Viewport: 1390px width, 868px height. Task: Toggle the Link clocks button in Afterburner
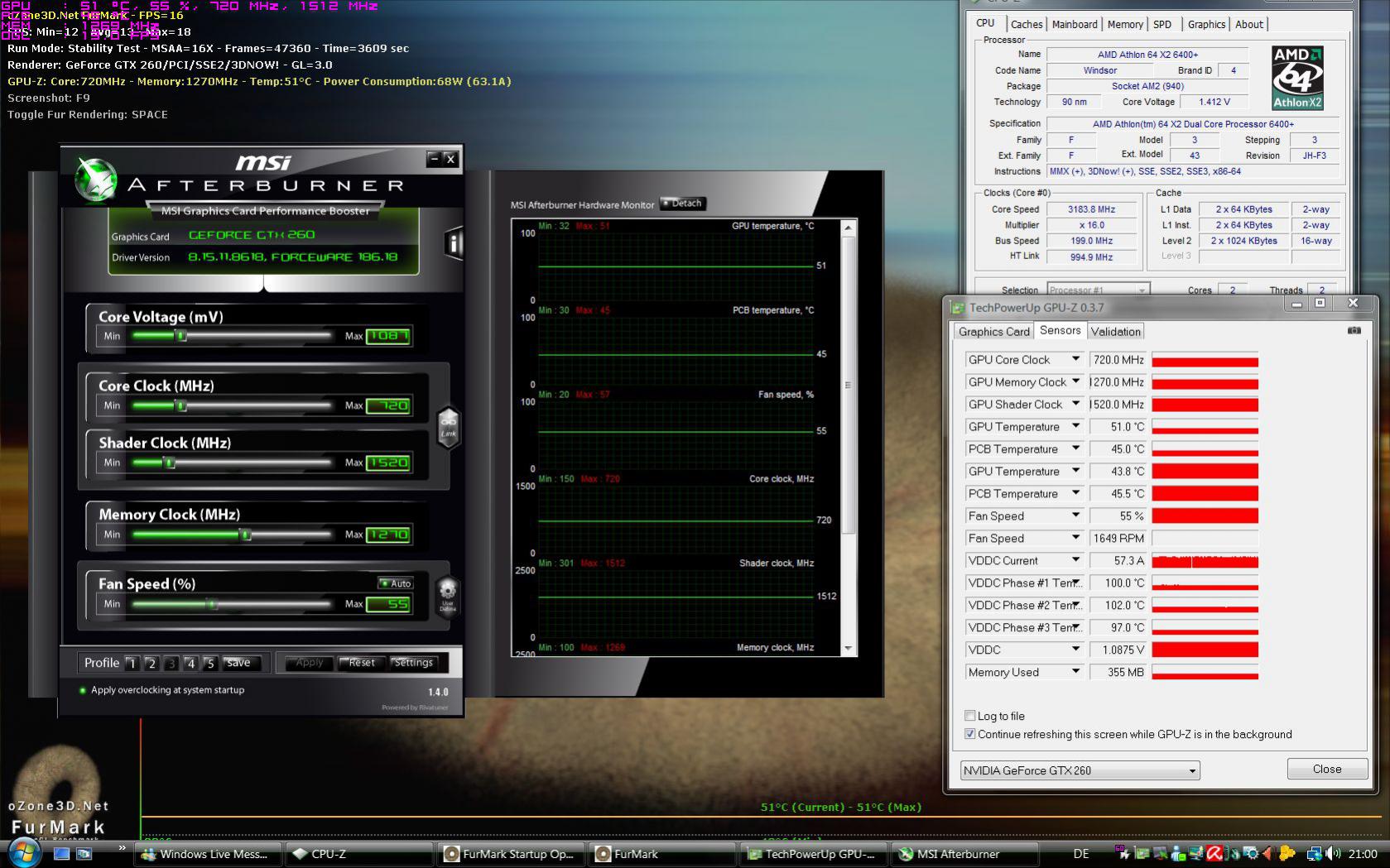coord(448,427)
